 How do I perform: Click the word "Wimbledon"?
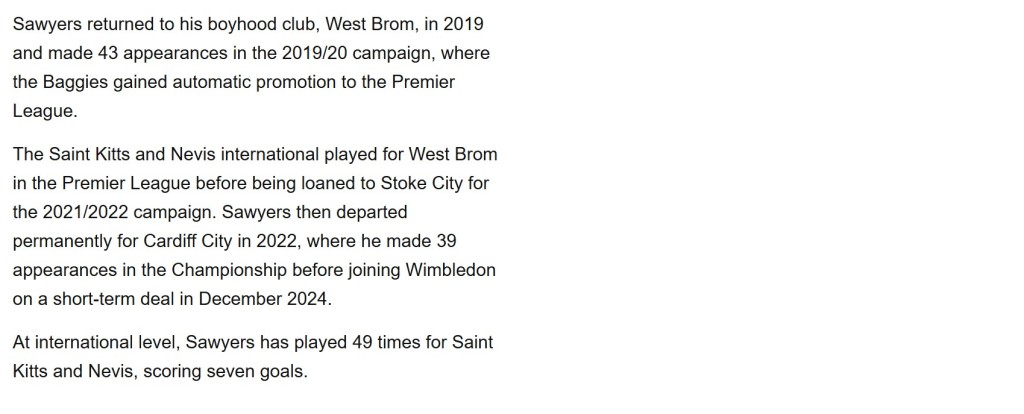(x=451, y=270)
